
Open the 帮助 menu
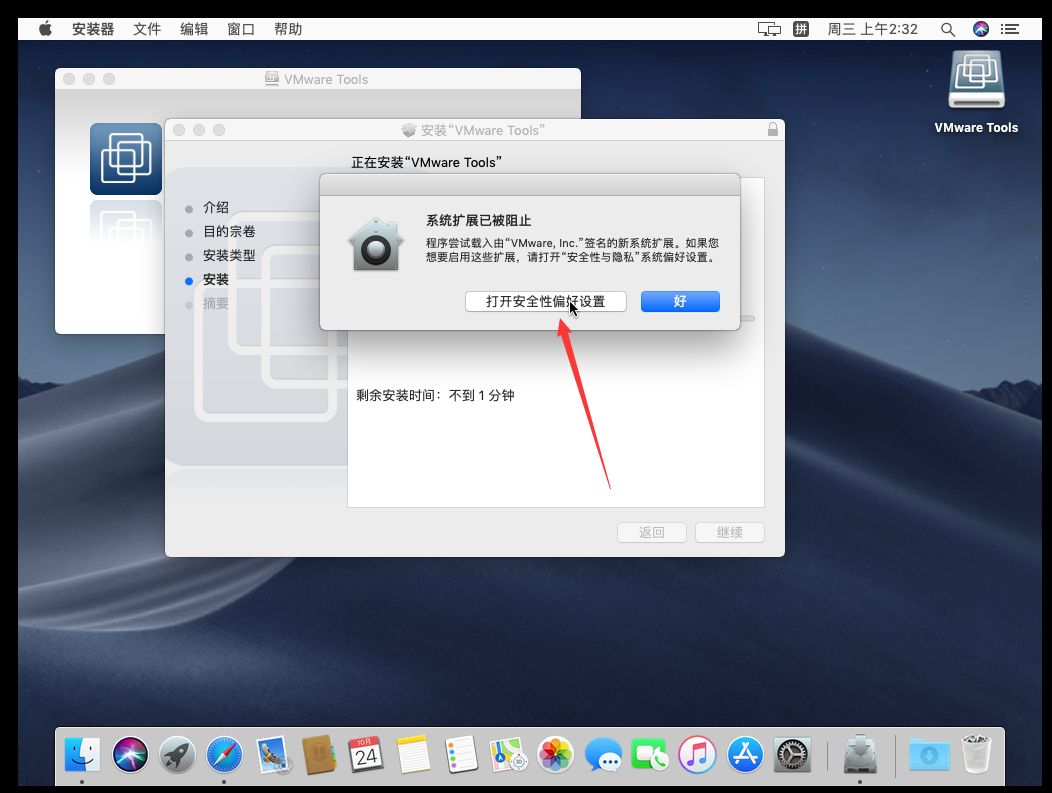point(288,29)
